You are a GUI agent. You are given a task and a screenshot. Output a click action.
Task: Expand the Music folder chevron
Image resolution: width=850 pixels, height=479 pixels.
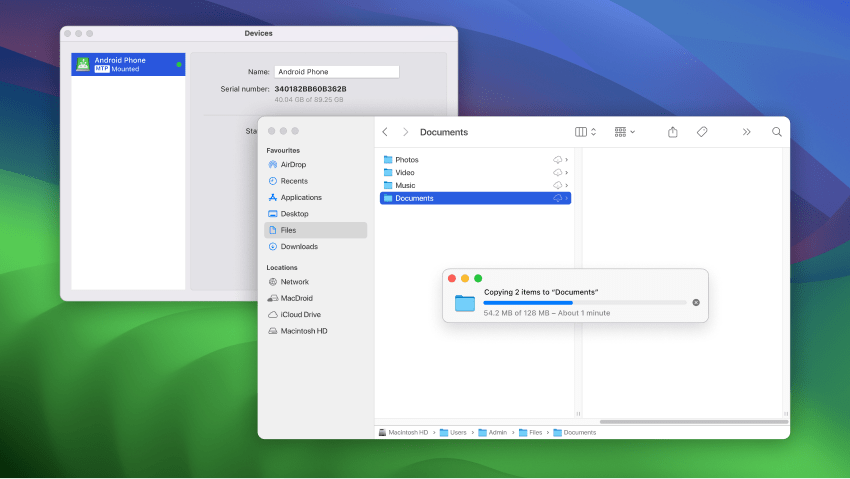(x=566, y=185)
